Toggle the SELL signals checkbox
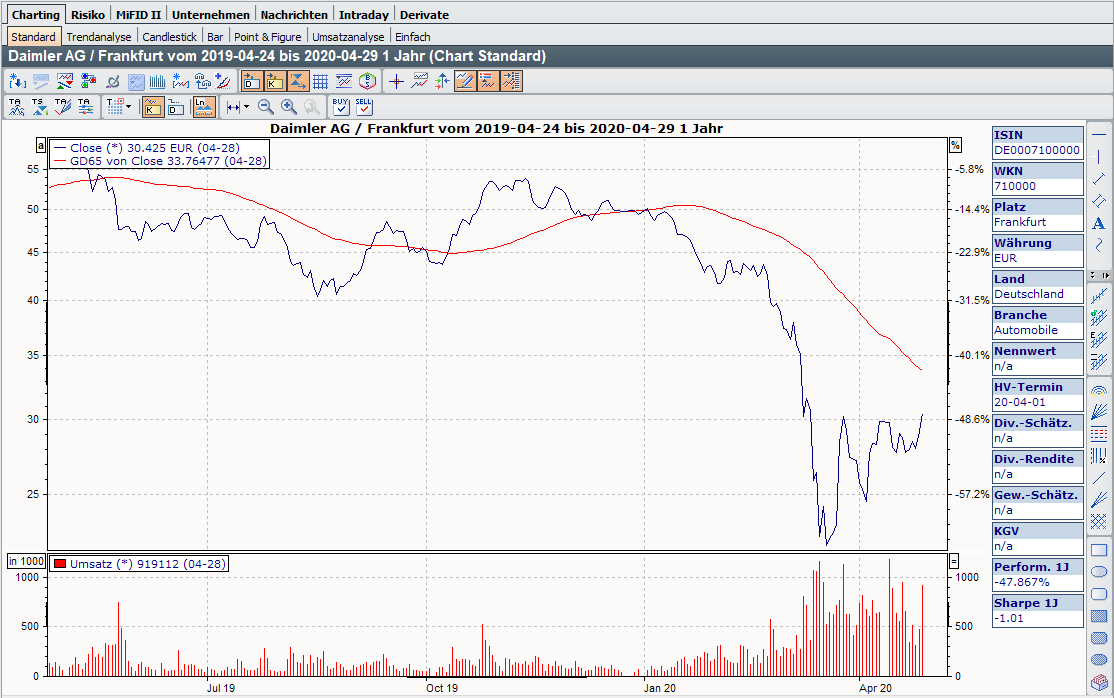 [364, 106]
